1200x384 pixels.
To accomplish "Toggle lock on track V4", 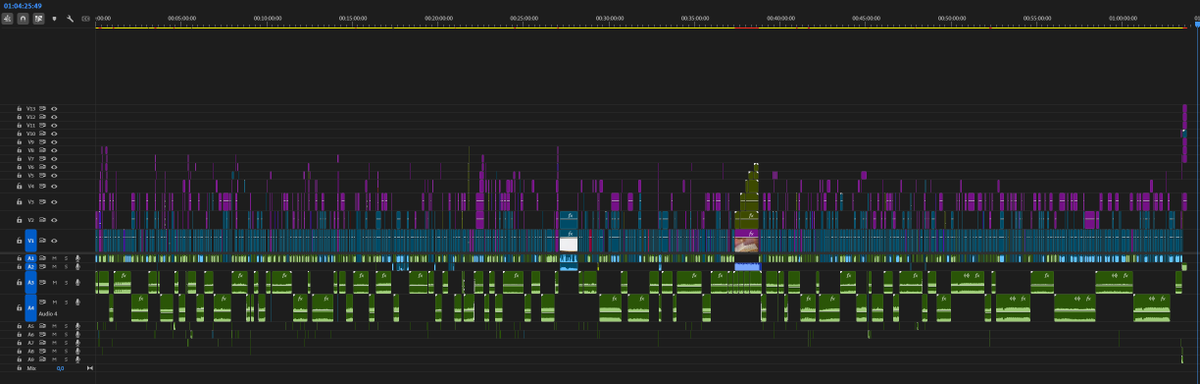I will pyautogui.click(x=19, y=186).
